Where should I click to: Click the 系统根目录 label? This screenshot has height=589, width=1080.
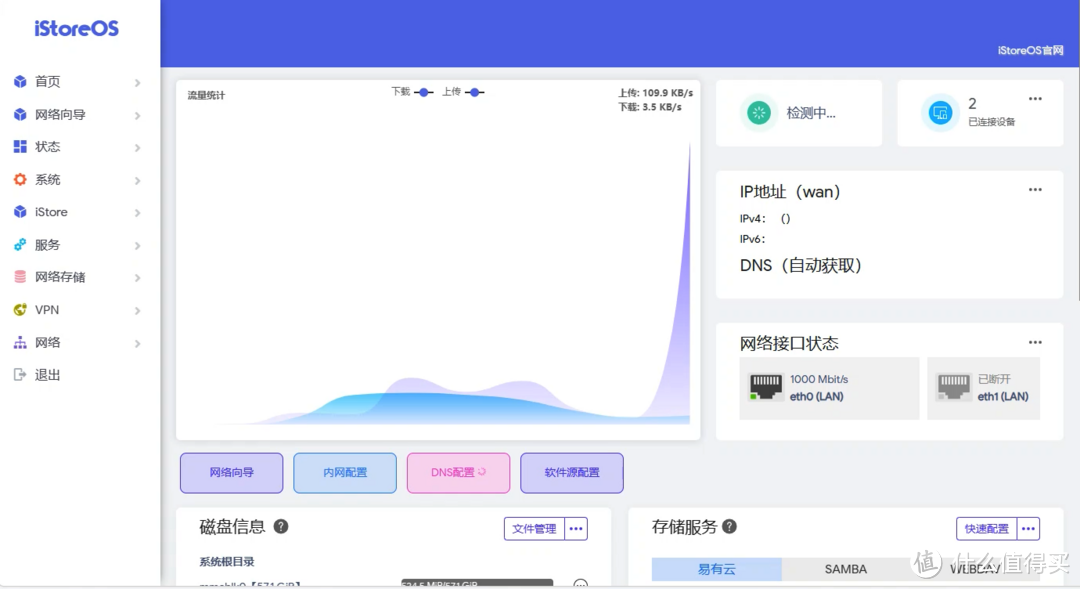227,561
